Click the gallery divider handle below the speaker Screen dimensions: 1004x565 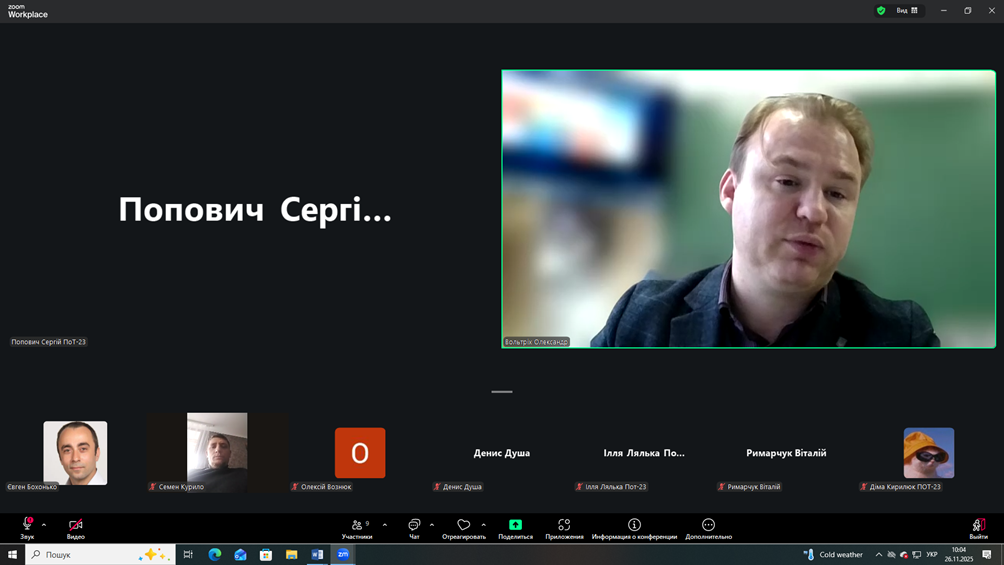502,392
